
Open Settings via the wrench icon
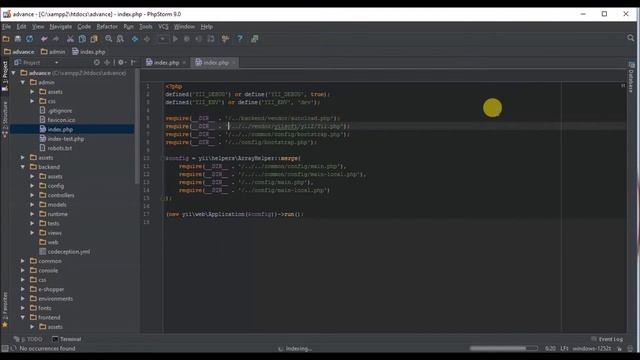[x=225, y=39]
